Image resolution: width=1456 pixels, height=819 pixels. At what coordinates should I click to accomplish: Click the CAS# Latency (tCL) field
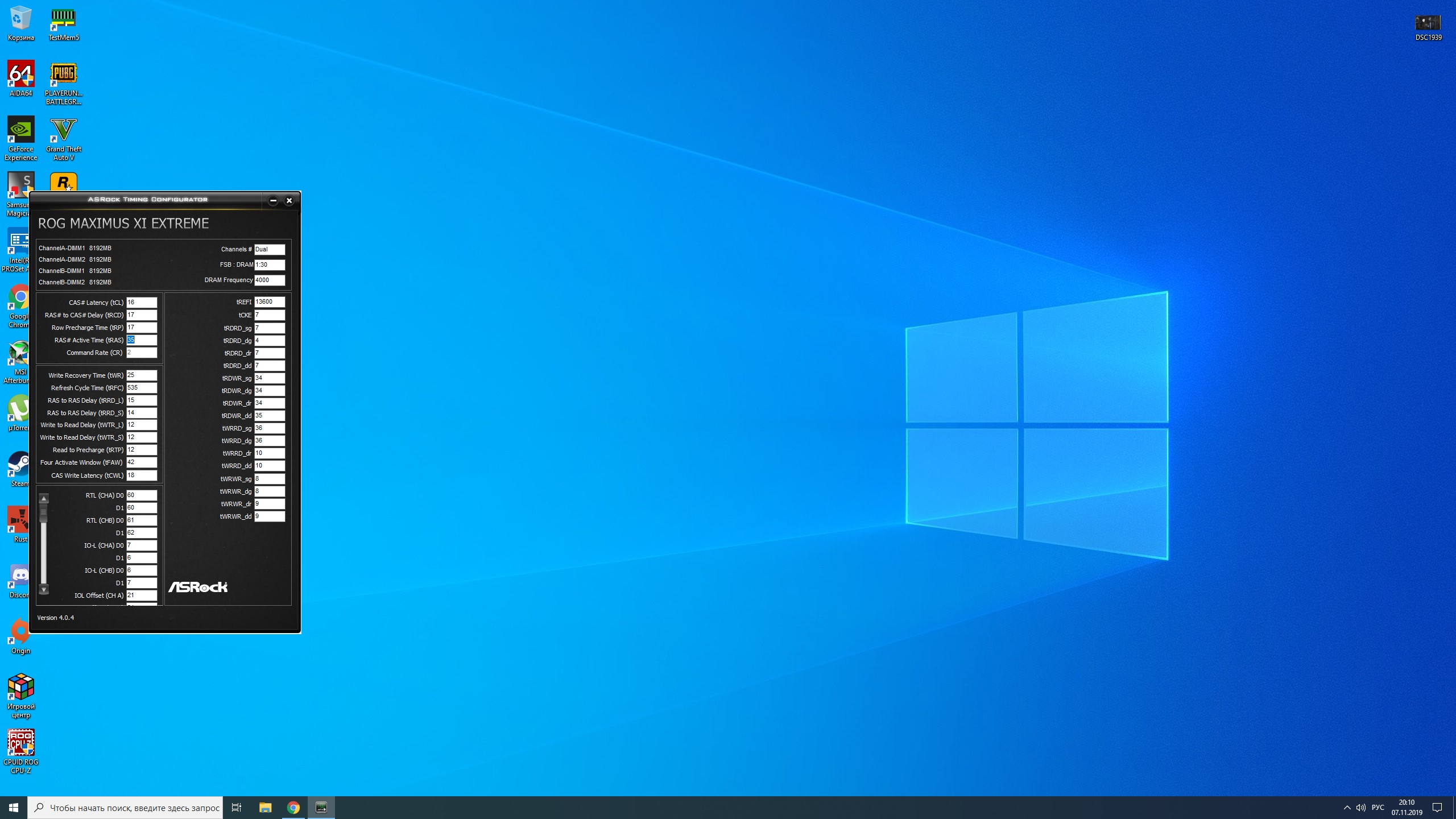point(142,303)
